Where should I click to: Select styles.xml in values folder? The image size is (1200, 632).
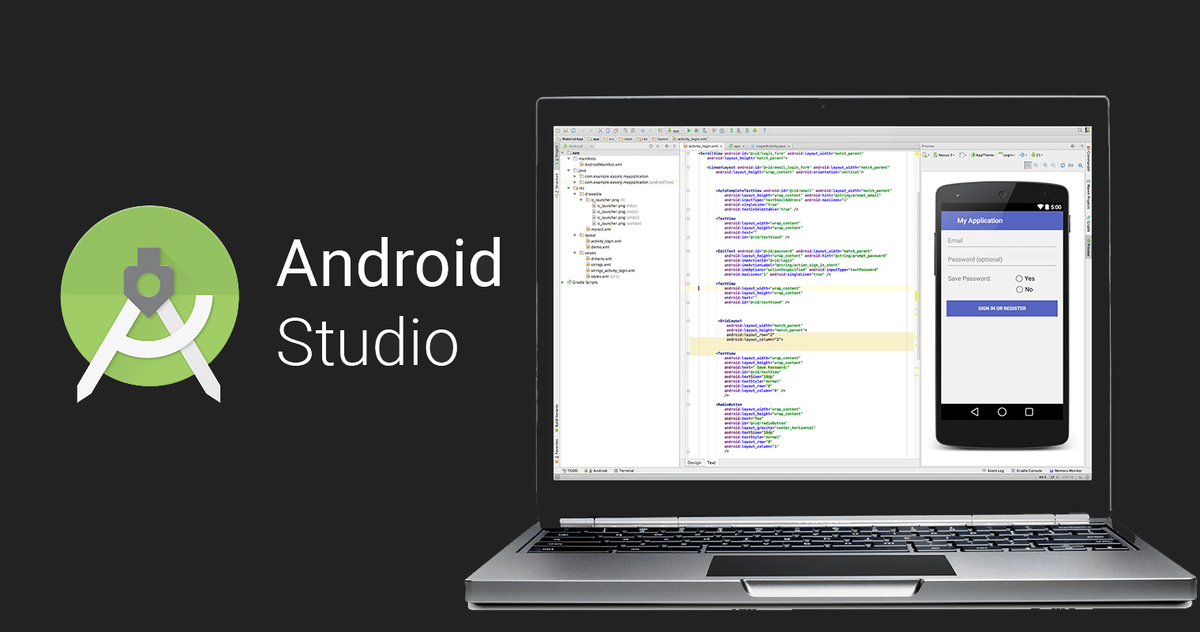click(x=602, y=276)
